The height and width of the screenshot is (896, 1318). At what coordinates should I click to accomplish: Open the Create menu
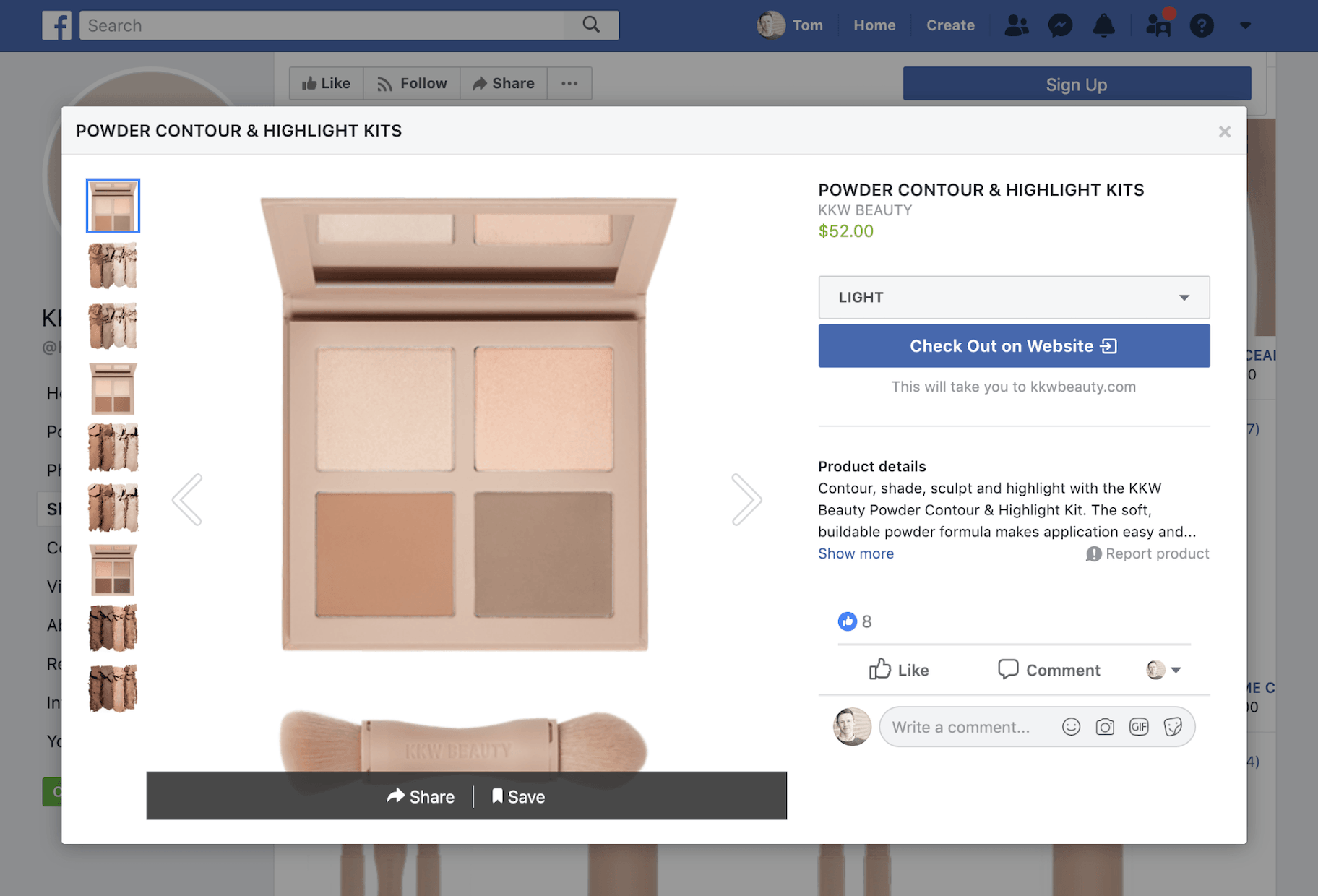(x=949, y=25)
